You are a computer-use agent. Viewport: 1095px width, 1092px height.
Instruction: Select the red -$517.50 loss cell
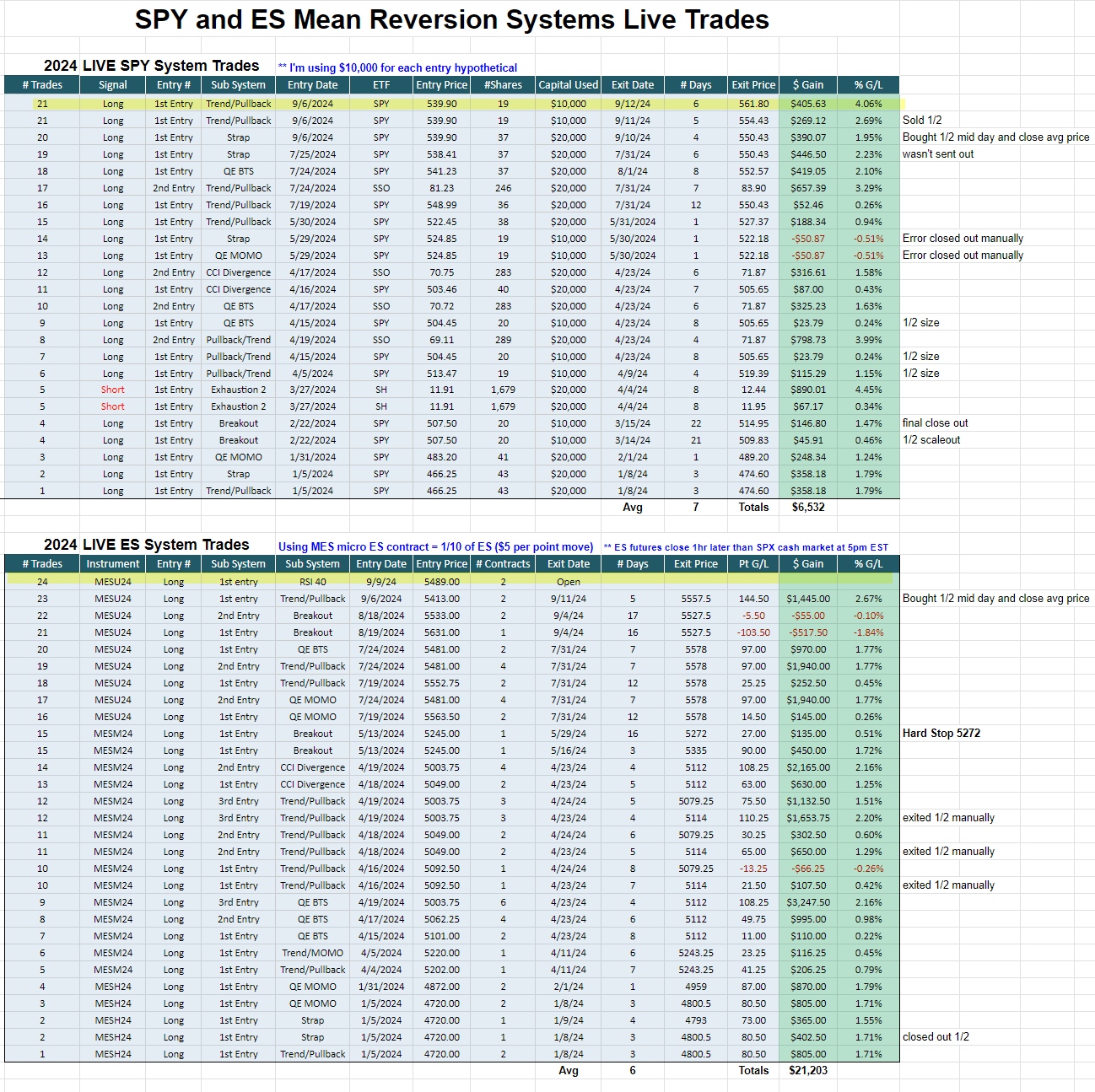click(x=807, y=632)
